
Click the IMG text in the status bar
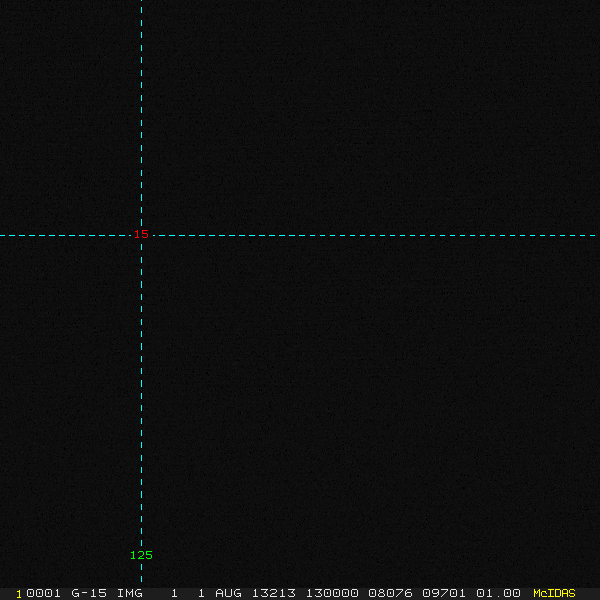click(x=130, y=593)
